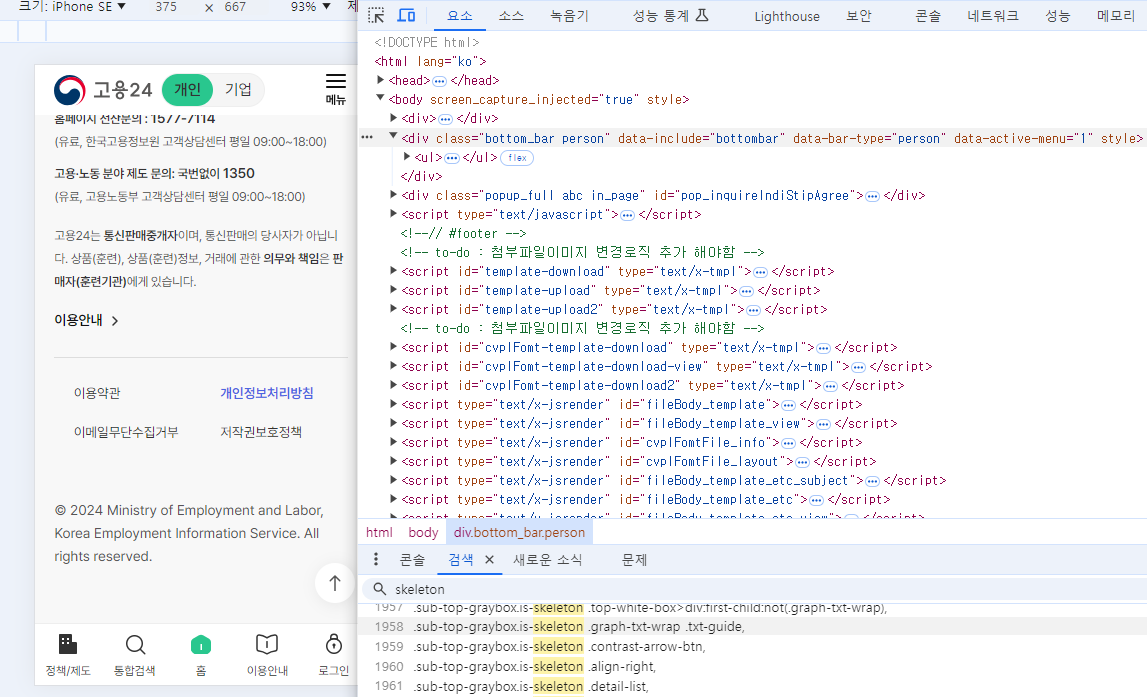This screenshot has height=697, width=1147.
Task: Close the 검색 drawer tab
Action: [x=489, y=560]
